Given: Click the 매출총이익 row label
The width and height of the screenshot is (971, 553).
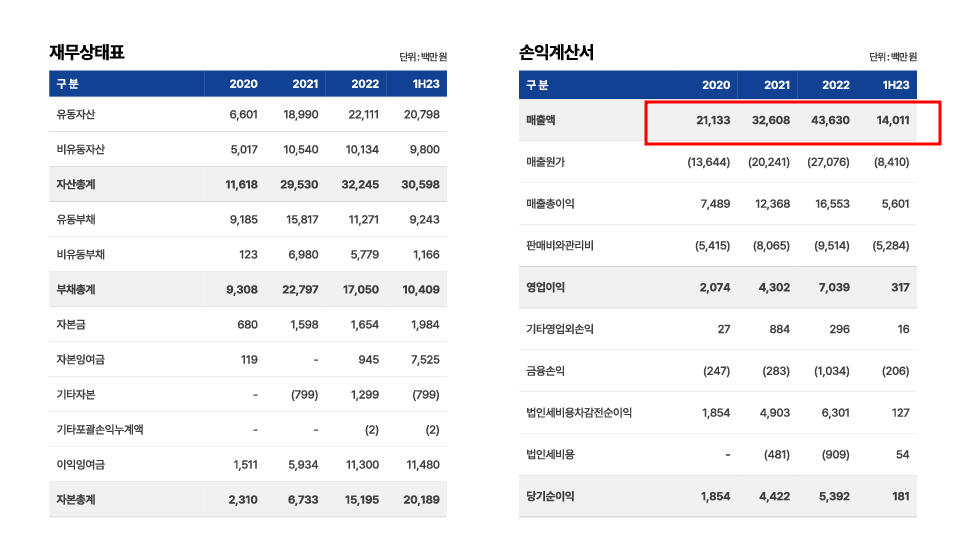Looking at the screenshot, I should 551,204.
